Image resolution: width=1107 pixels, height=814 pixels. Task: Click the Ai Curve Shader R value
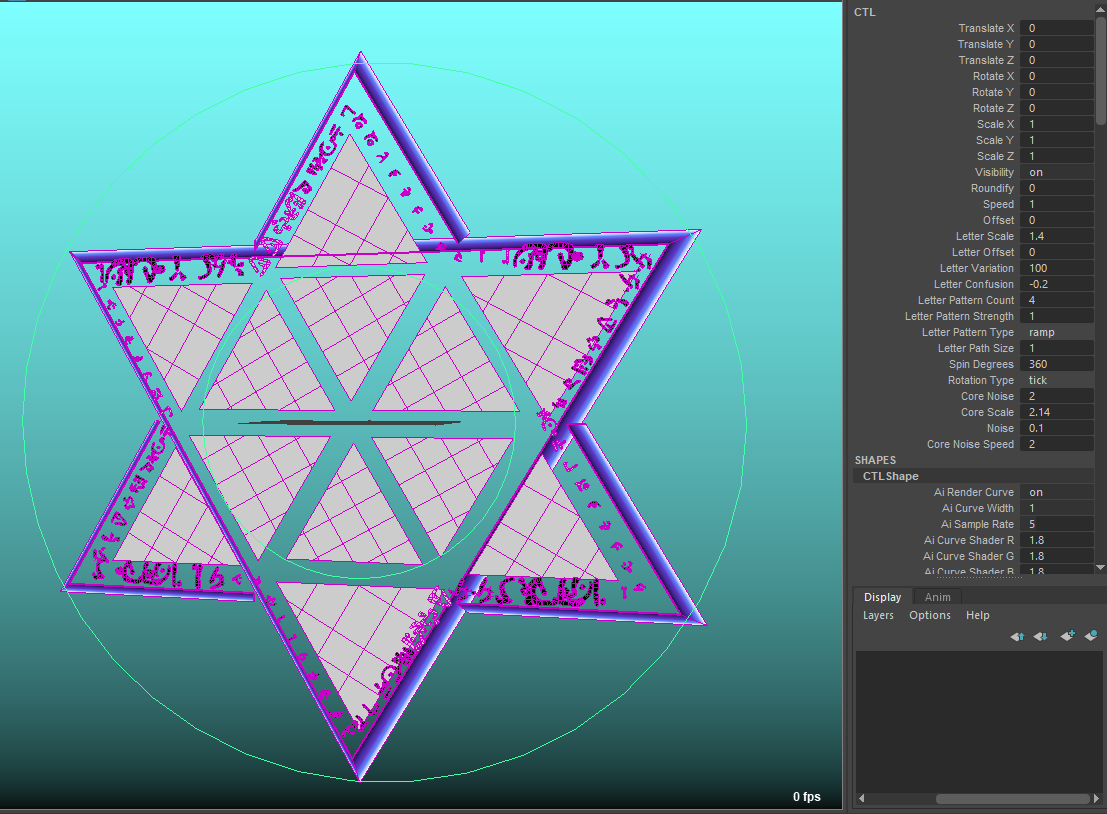pos(1057,540)
